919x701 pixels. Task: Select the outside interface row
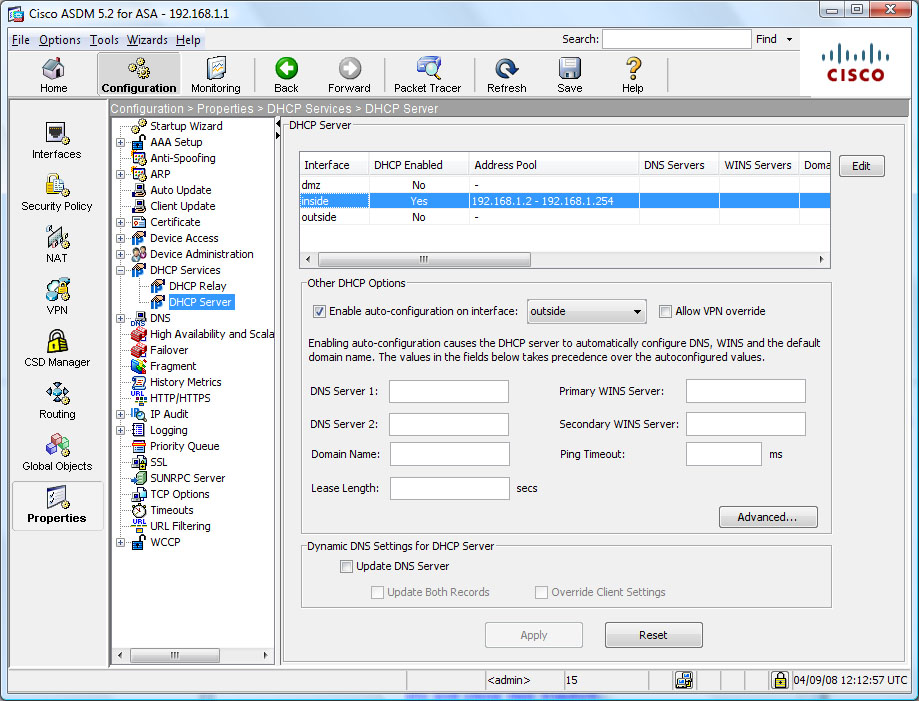coord(564,217)
